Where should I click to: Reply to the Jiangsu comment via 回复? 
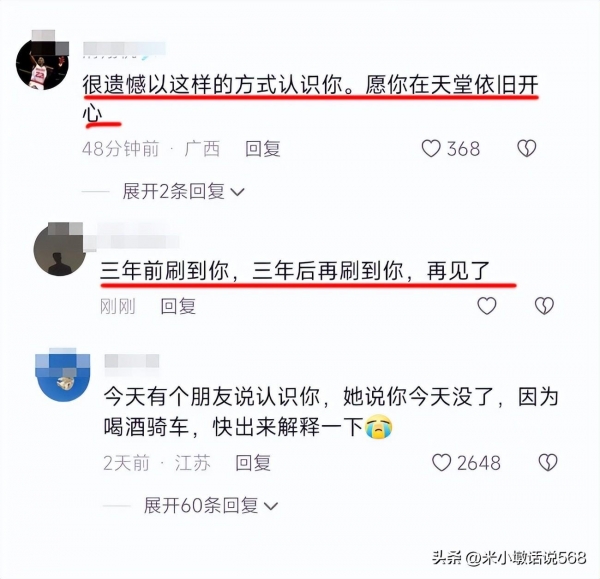click(x=253, y=463)
